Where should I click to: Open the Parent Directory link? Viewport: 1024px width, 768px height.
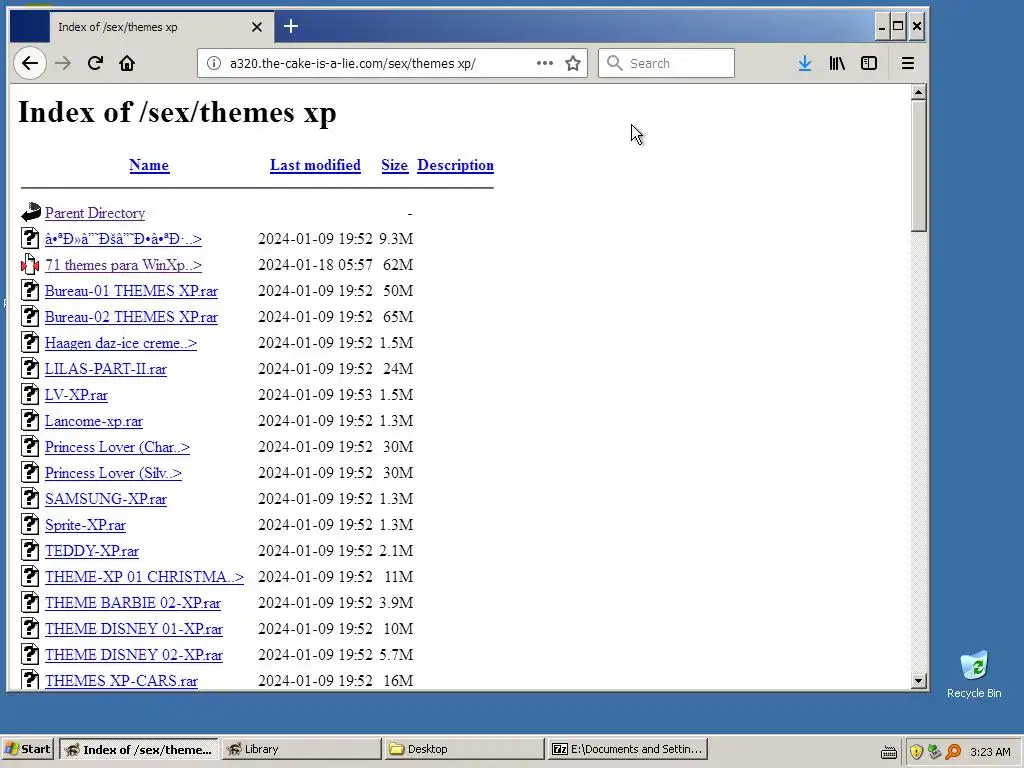click(95, 213)
